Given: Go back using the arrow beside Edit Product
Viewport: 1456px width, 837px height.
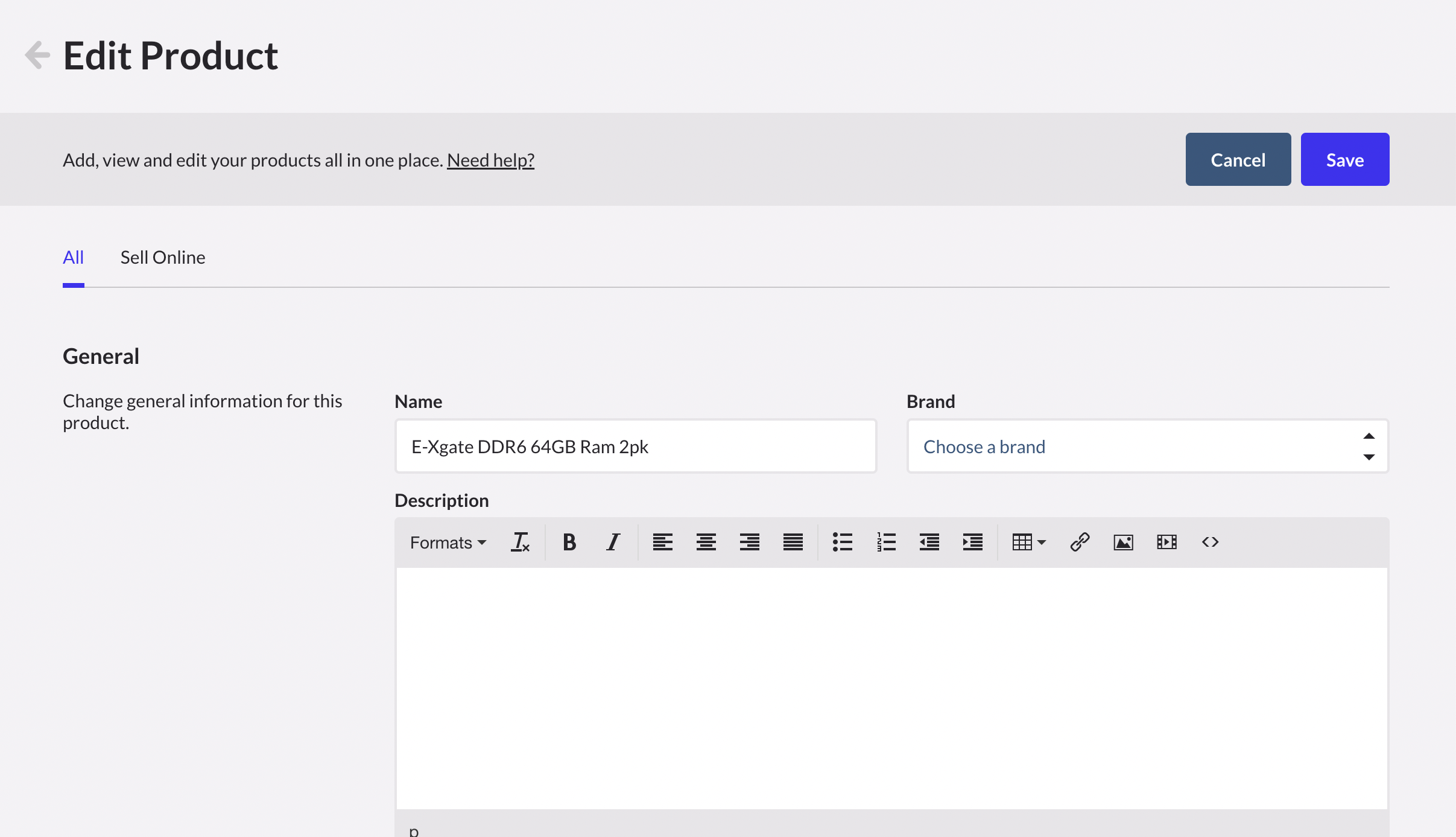Looking at the screenshot, I should click(37, 56).
